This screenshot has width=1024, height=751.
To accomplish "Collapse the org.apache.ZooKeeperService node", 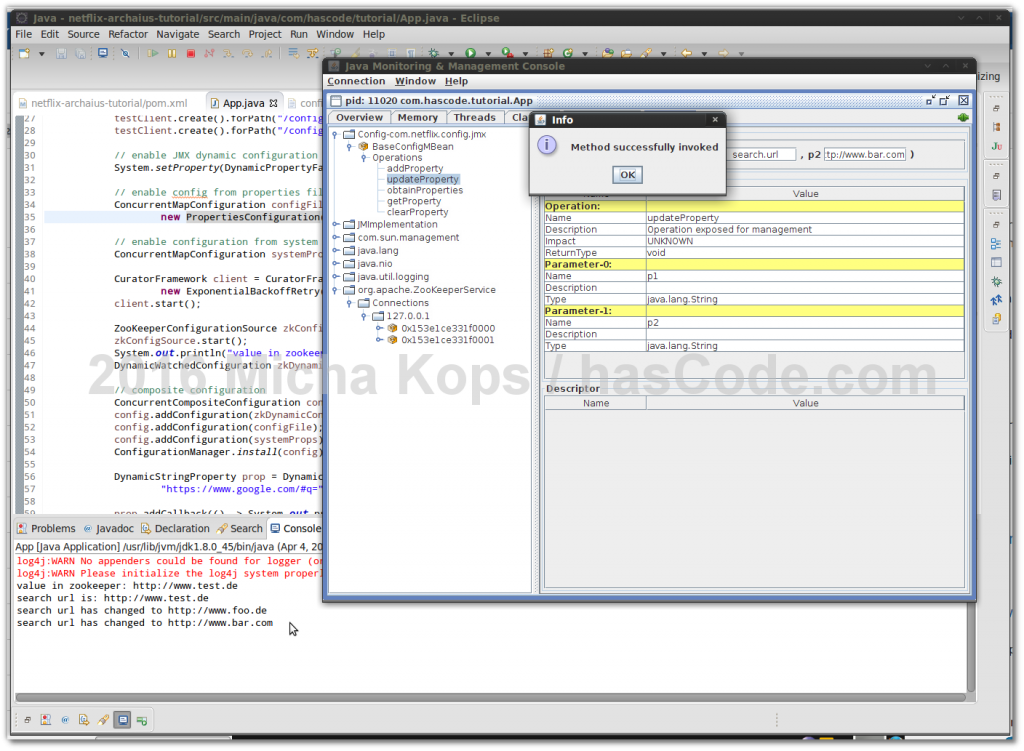I will [x=335, y=290].
